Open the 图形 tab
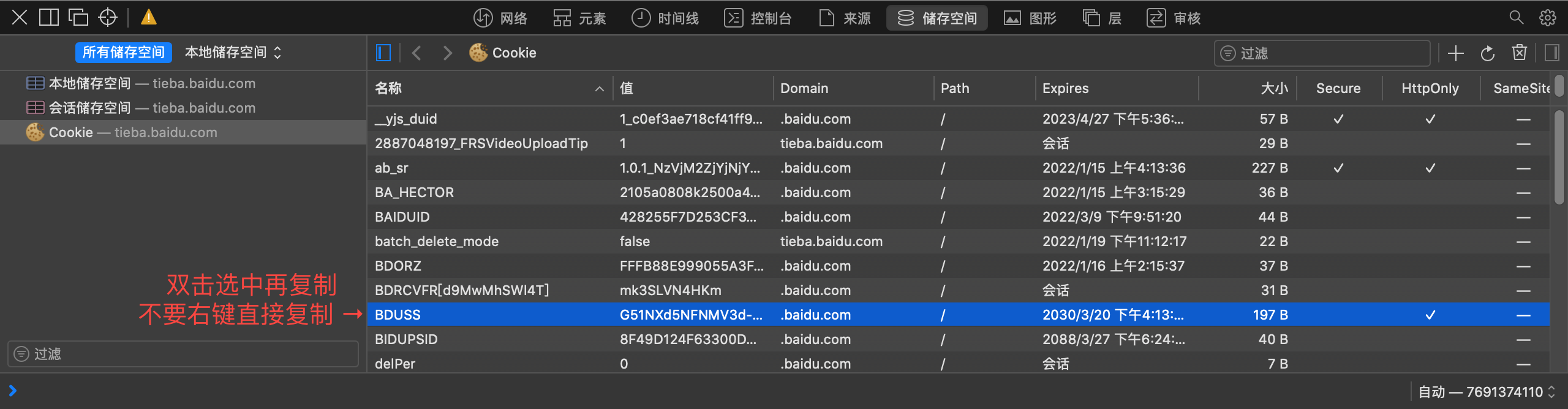Viewport: 1568px width, 409px height. [x=1030, y=18]
